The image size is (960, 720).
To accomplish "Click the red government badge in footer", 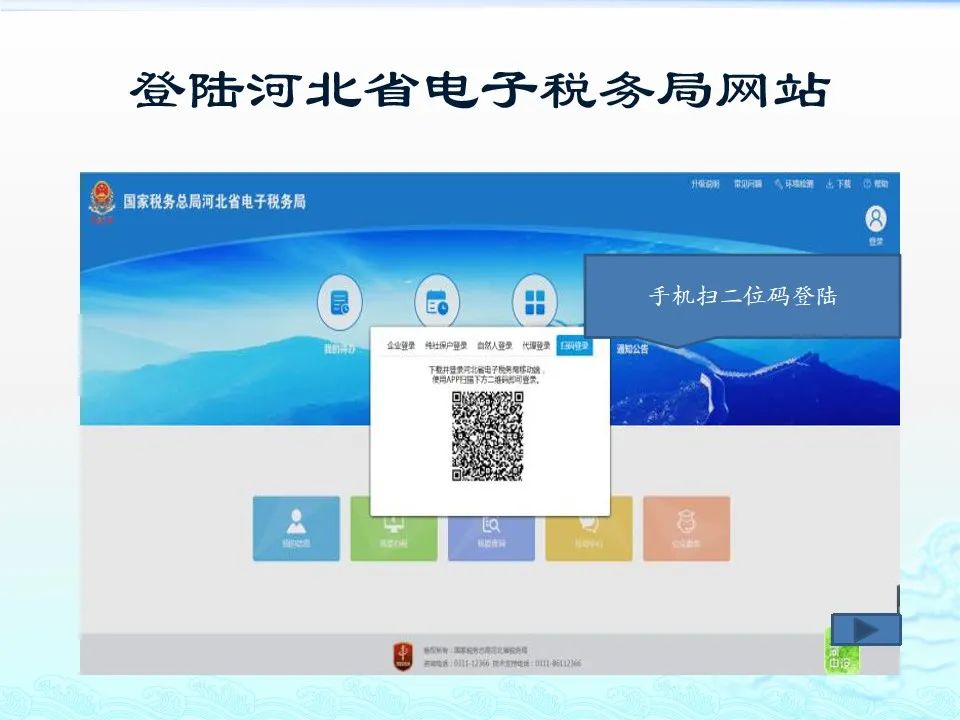I will pyautogui.click(x=402, y=656).
